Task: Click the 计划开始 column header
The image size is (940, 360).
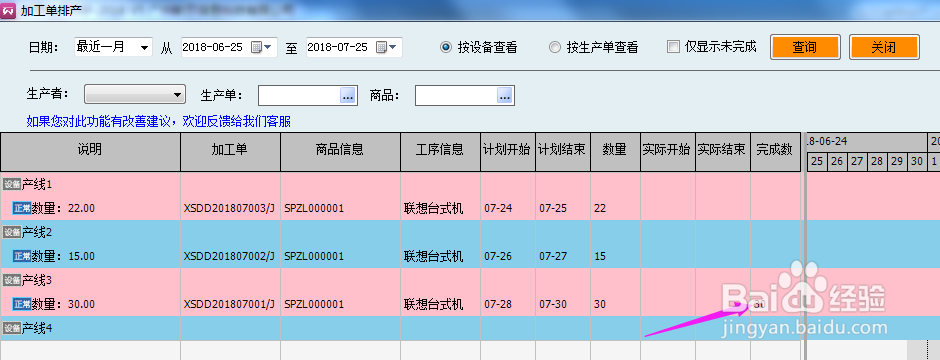Action: pos(508,152)
